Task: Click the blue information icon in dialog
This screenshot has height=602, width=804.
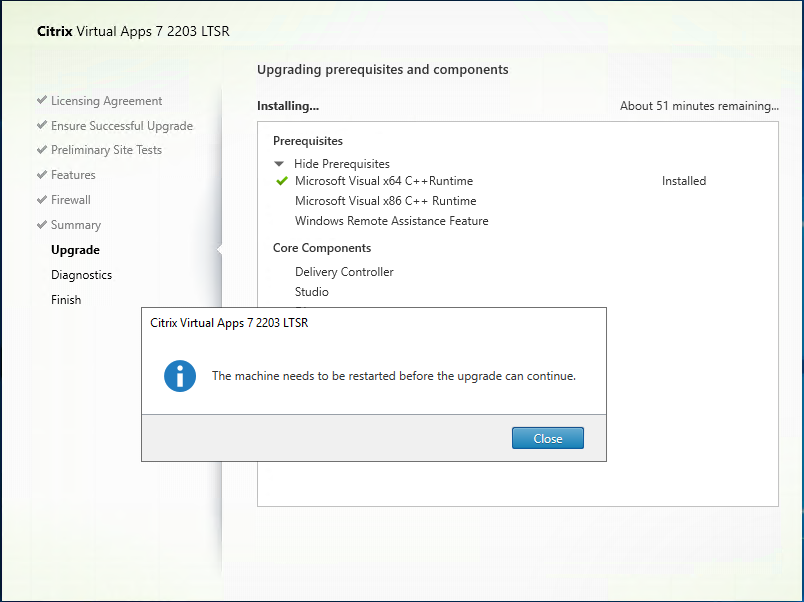Action: click(x=180, y=376)
